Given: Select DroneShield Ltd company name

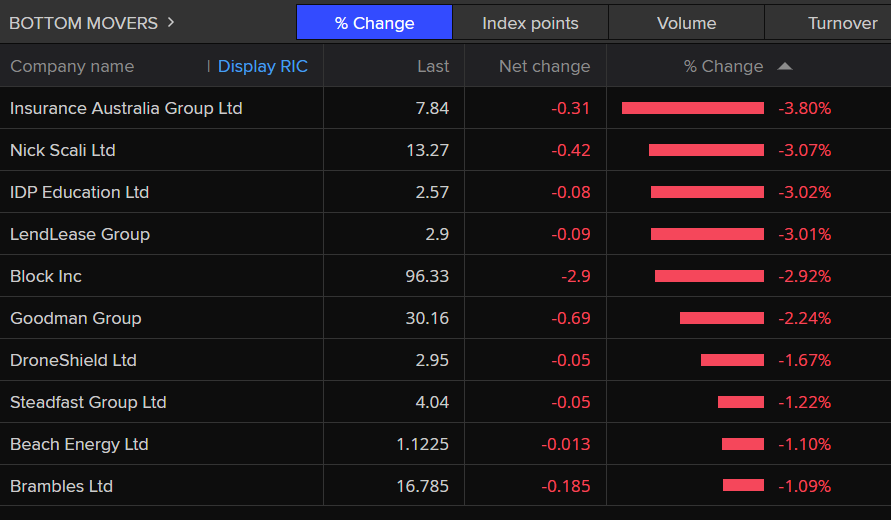Looking at the screenshot, I should [x=73, y=360].
